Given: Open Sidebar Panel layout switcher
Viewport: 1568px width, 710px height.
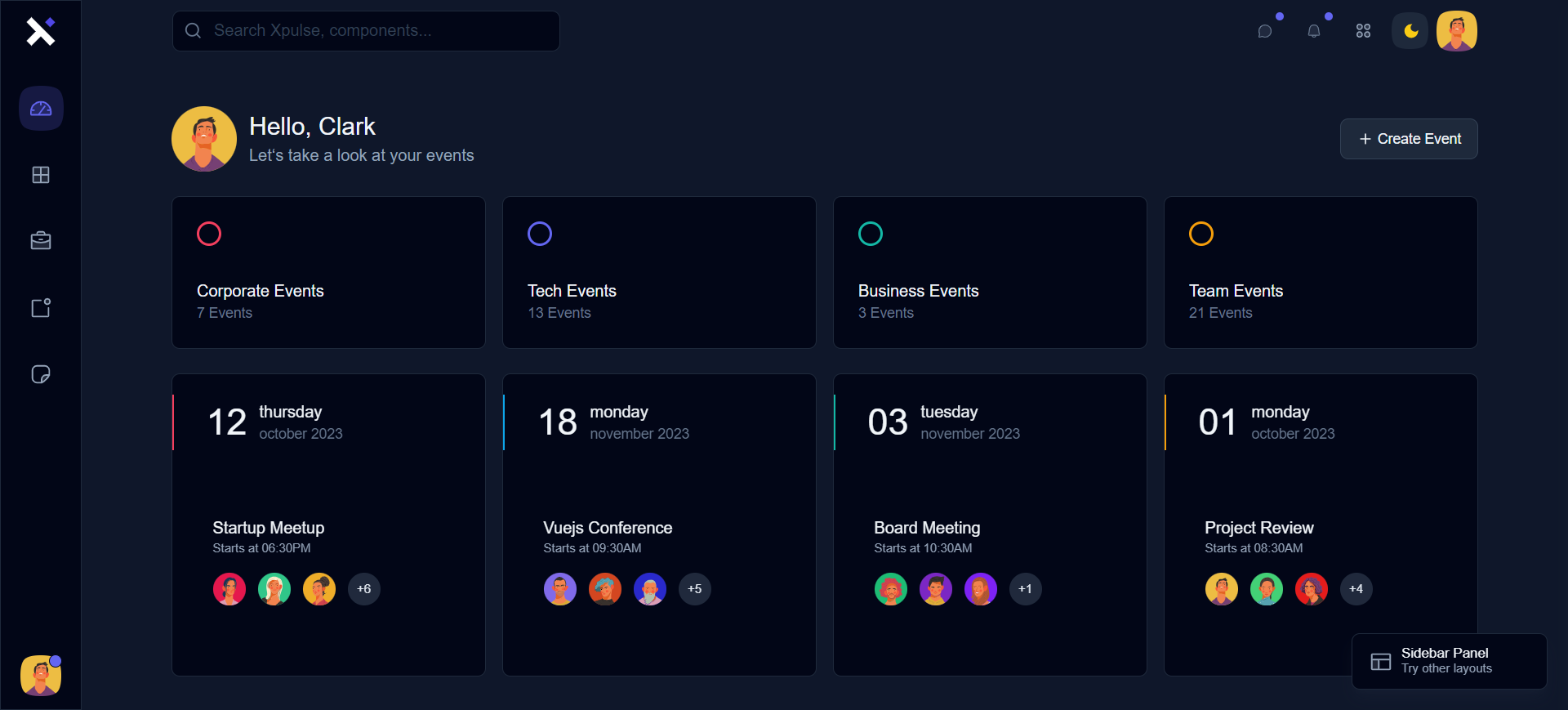Looking at the screenshot, I should click(1449, 661).
